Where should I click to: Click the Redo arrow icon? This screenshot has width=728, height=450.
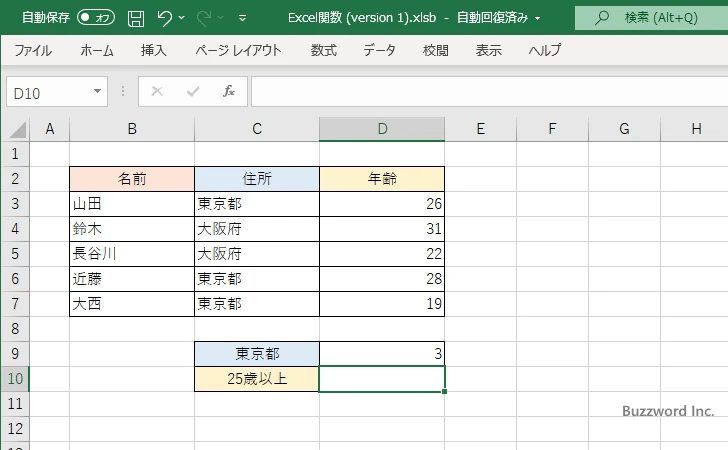(203, 18)
